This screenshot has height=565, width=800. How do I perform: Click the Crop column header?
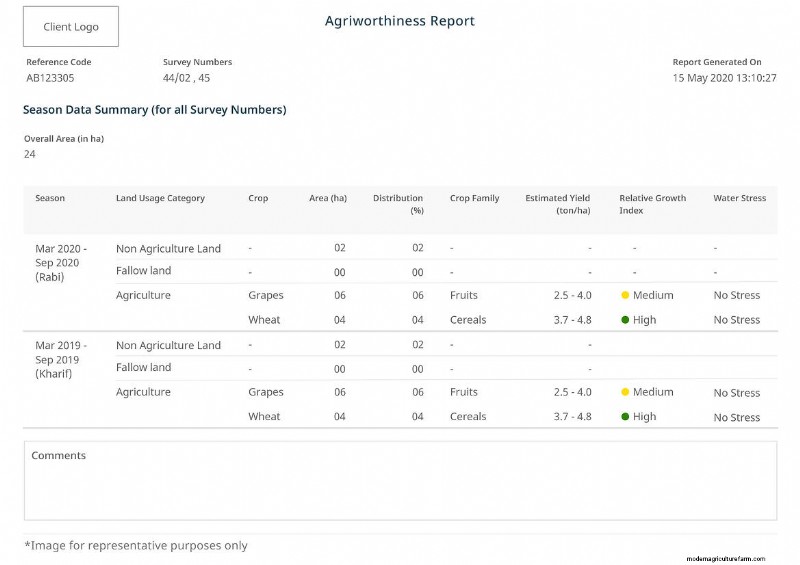pyautogui.click(x=258, y=199)
